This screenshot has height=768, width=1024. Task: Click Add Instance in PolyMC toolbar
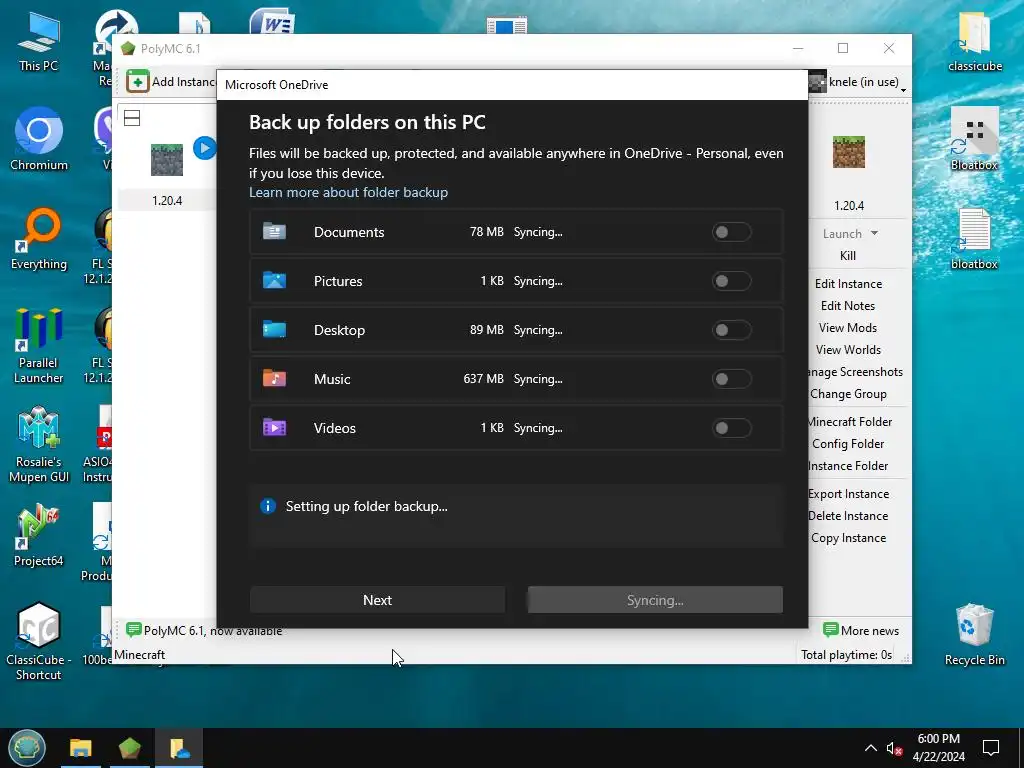pos(170,82)
